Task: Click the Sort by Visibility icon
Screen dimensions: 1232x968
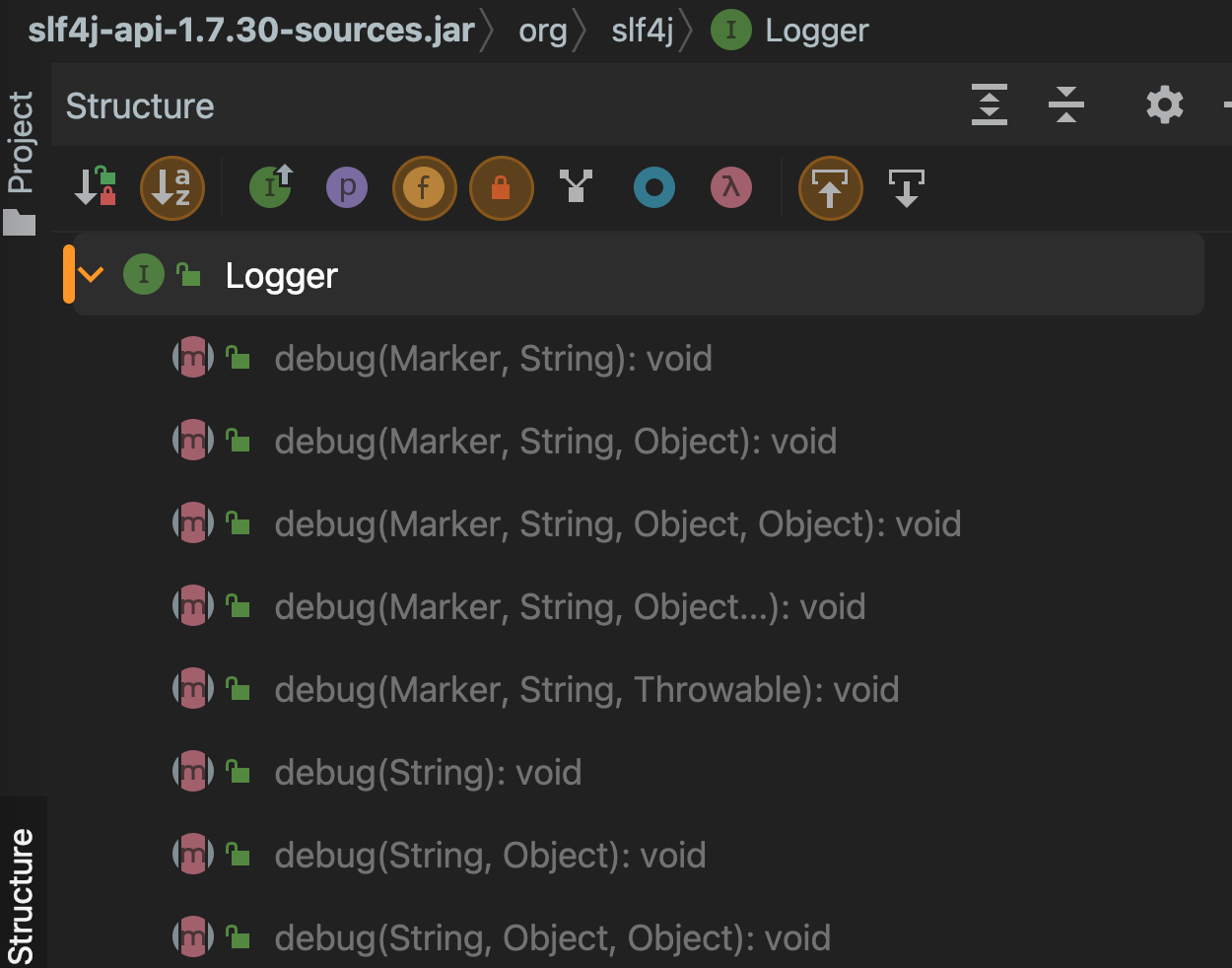Action: 96,187
